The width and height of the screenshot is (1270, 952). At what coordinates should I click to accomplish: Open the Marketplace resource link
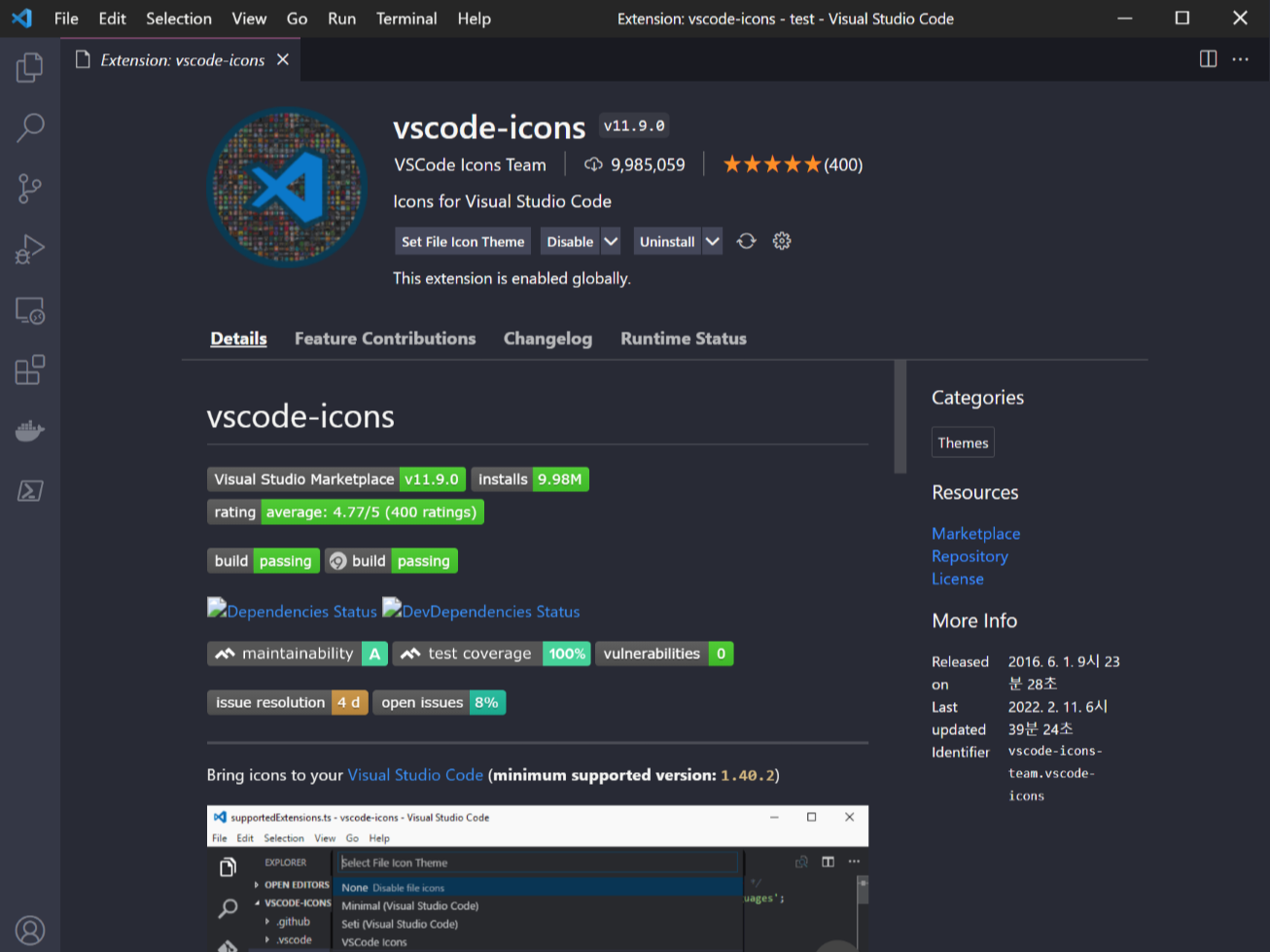coord(975,533)
